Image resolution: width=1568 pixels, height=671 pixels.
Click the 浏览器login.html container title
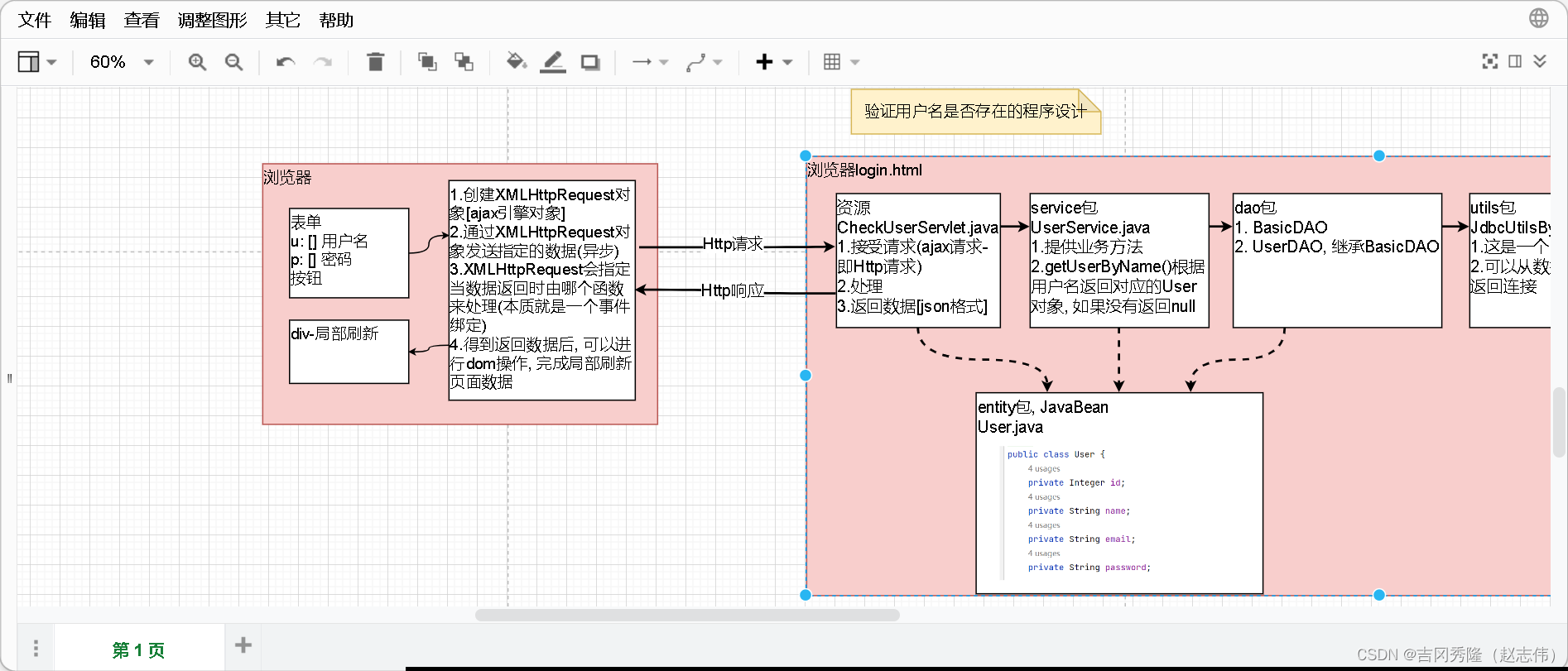(x=864, y=170)
